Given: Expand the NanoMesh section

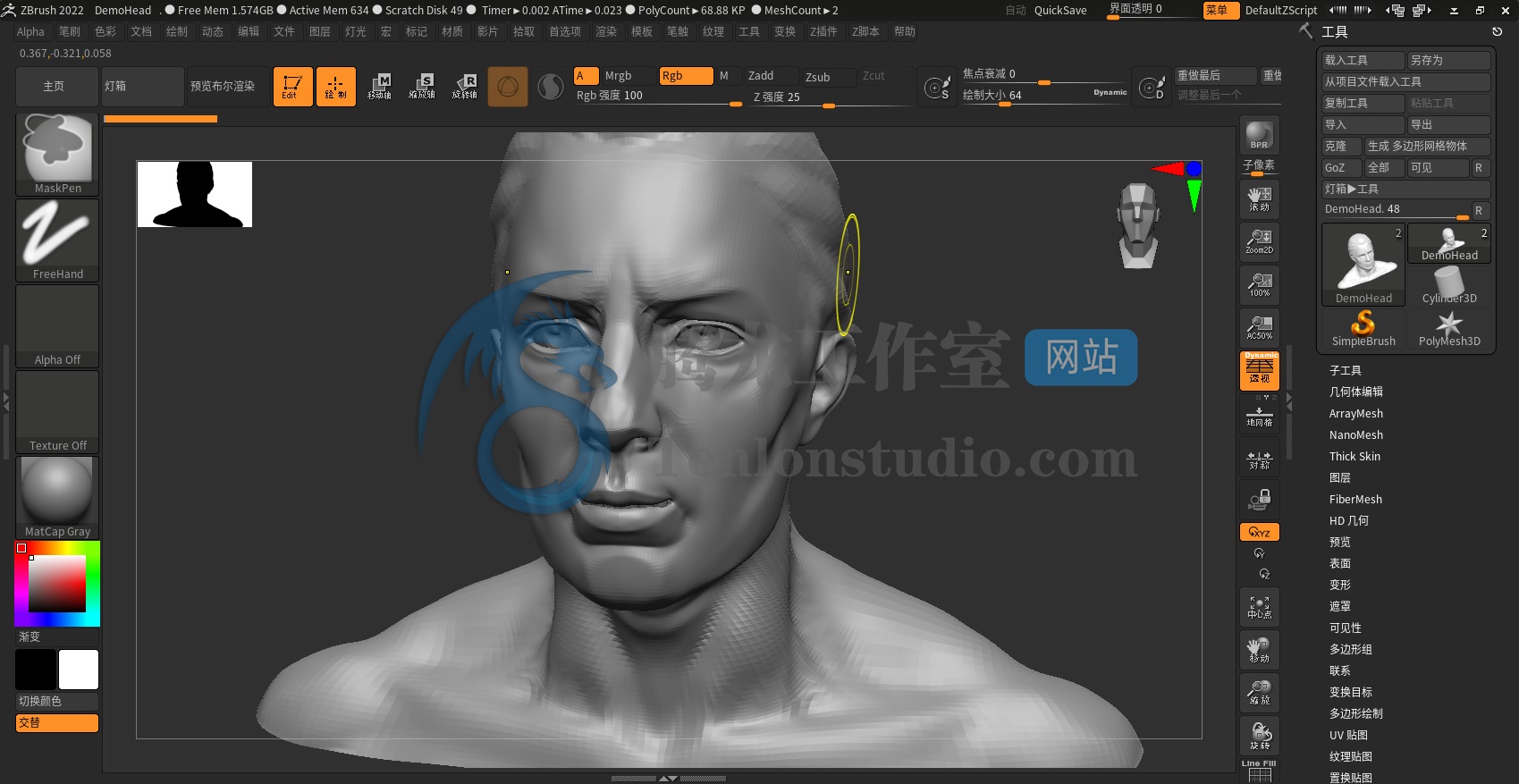Looking at the screenshot, I should (1356, 434).
